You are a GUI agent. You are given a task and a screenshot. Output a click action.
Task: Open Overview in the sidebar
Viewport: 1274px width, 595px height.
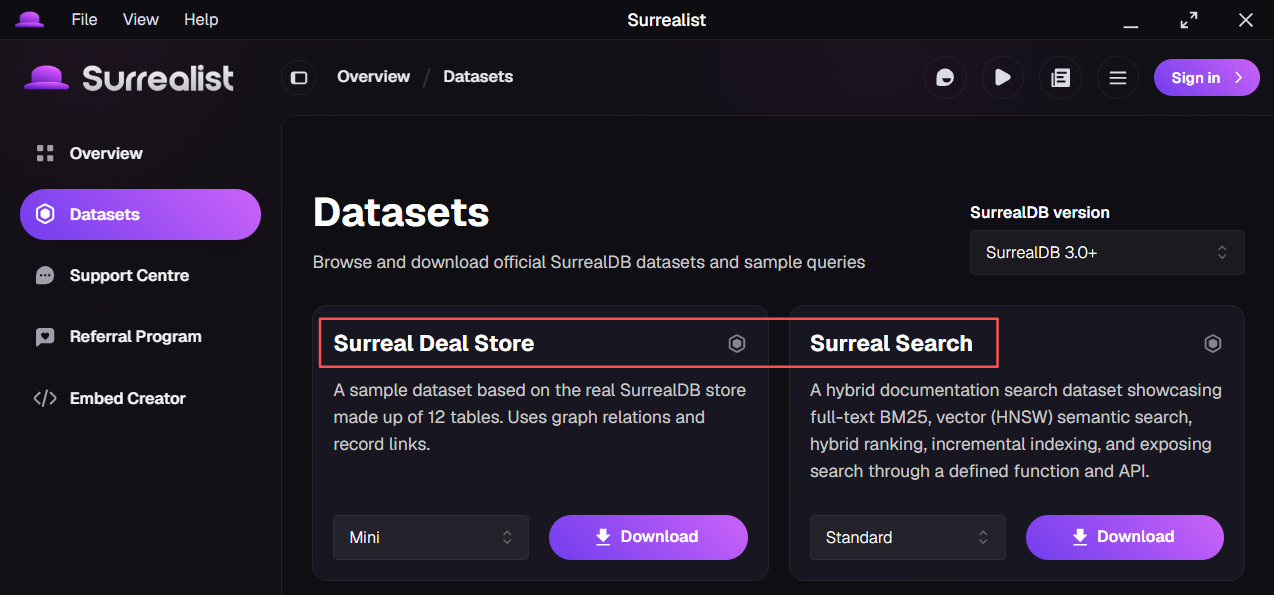tap(140, 153)
